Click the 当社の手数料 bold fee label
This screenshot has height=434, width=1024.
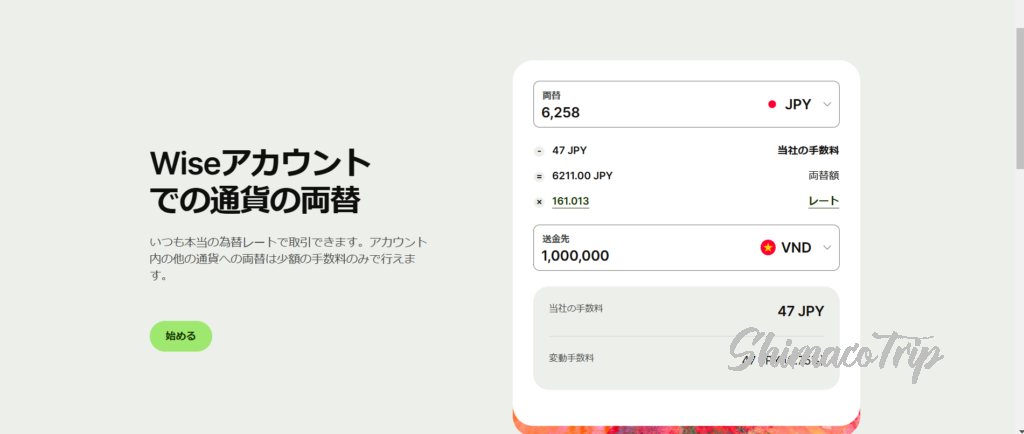click(x=807, y=151)
